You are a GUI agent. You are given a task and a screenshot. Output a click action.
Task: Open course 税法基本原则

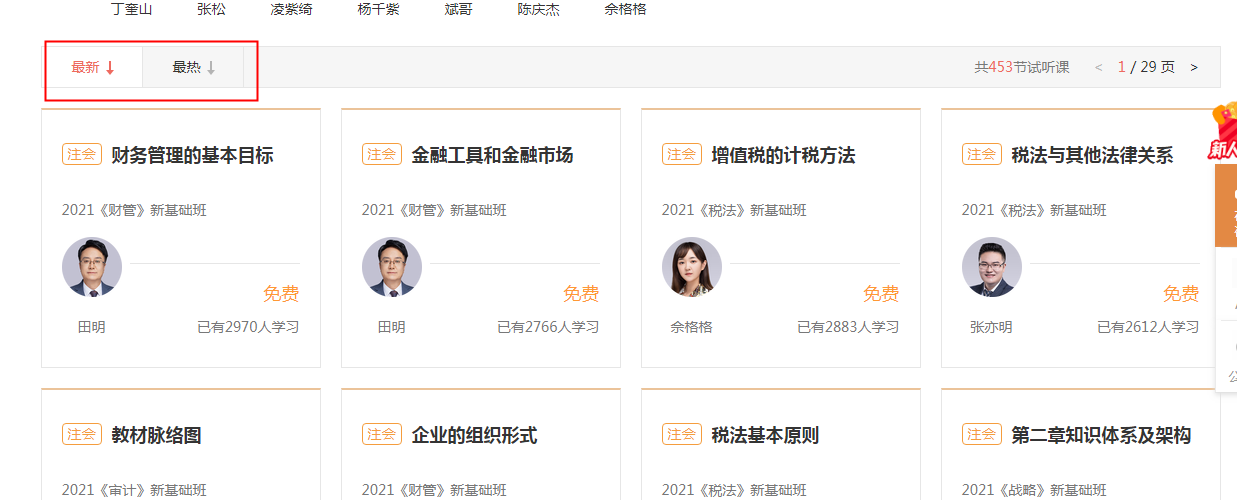click(x=765, y=435)
